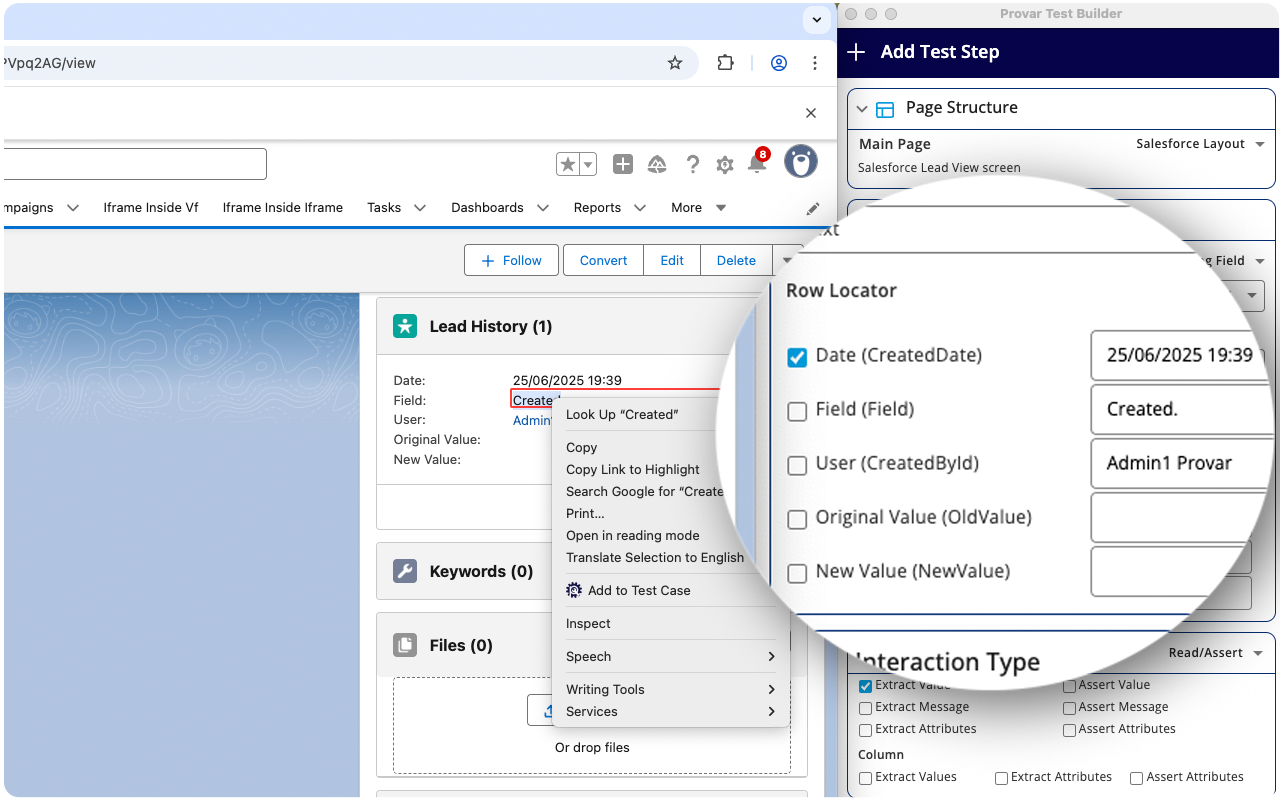Open the Global Actions plus icon

[x=623, y=164]
